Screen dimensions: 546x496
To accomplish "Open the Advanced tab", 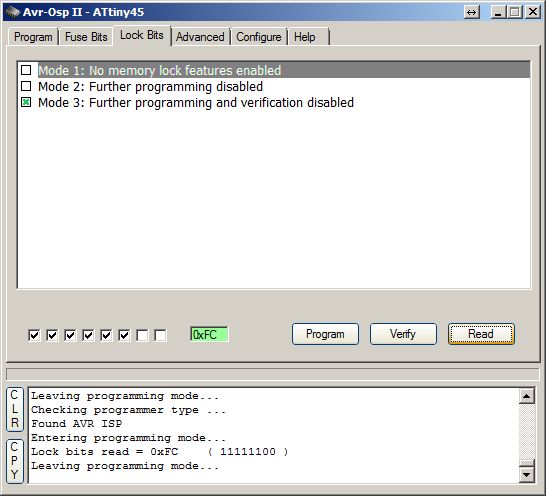I will (x=200, y=37).
